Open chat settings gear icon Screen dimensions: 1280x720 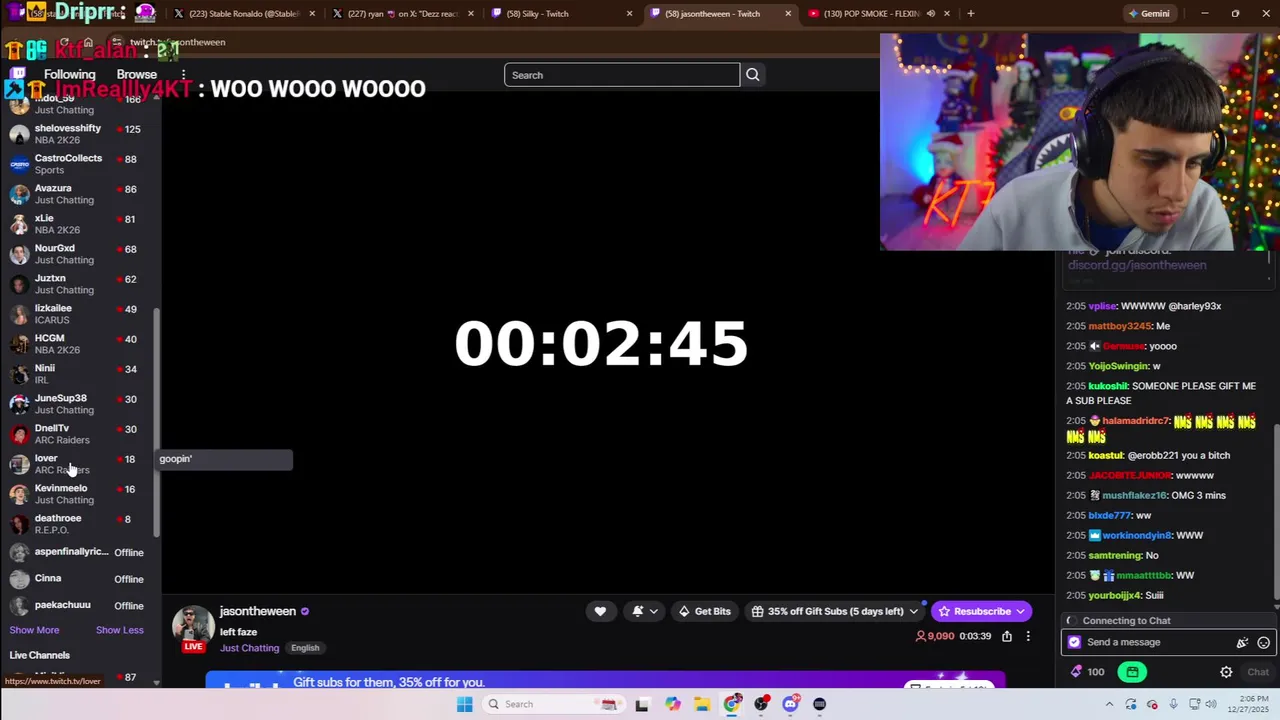coord(1226,672)
